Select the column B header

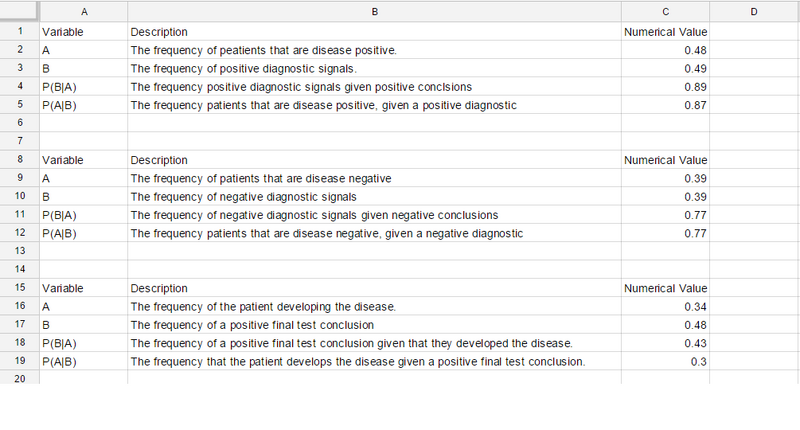pyautogui.click(x=374, y=11)
